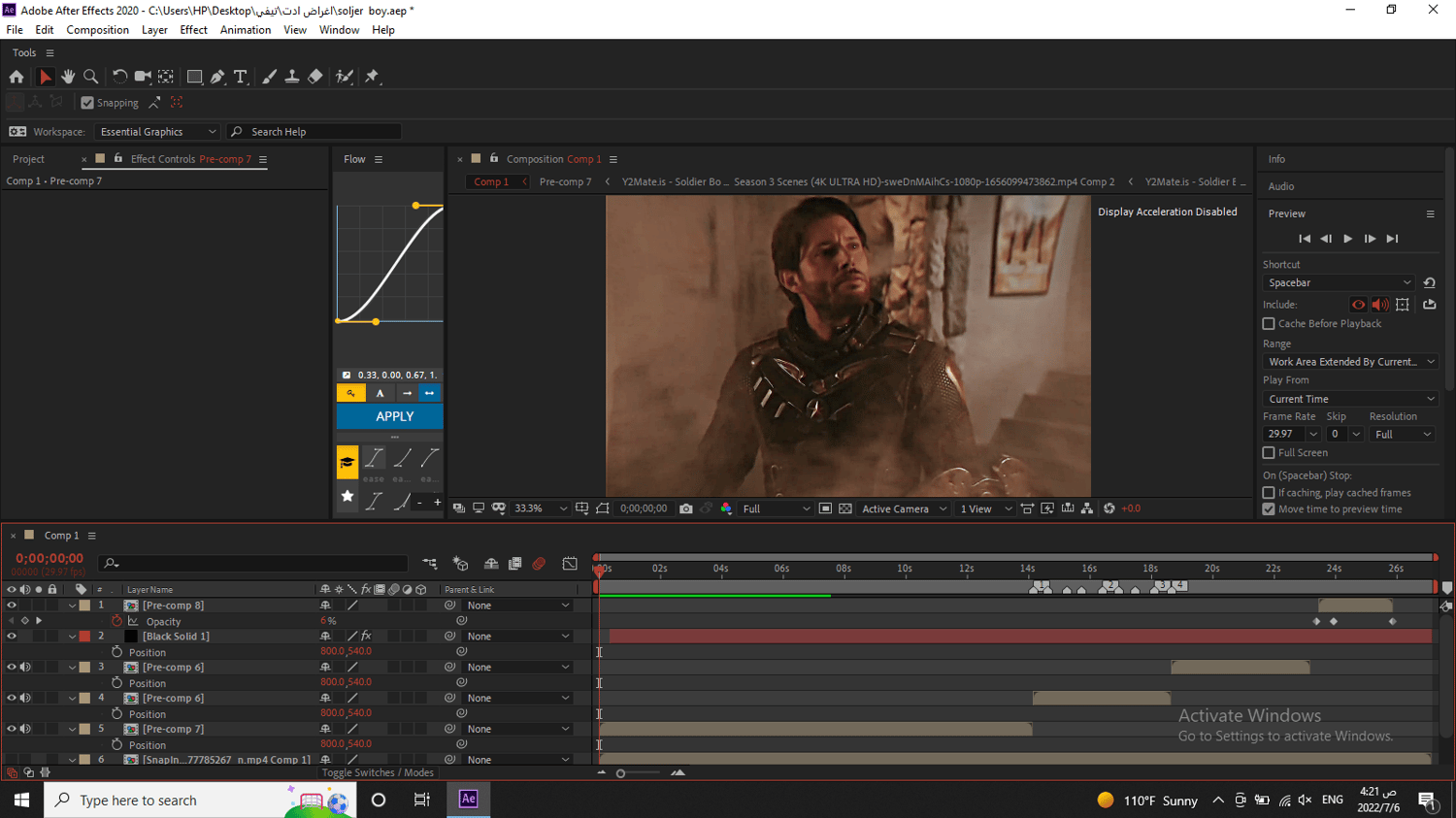
Task: Select the Unified Camera tool
Action: (x=143, y=77)
